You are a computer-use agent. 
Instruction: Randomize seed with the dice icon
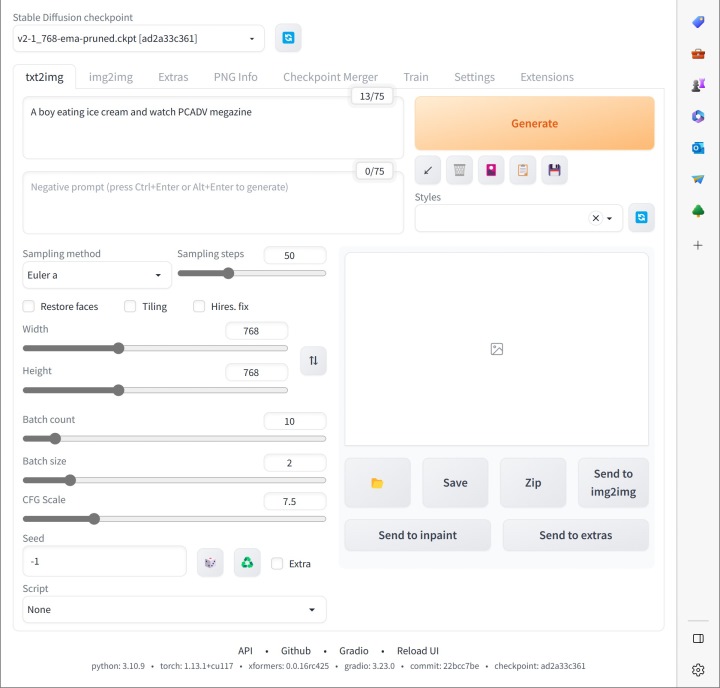210,563
